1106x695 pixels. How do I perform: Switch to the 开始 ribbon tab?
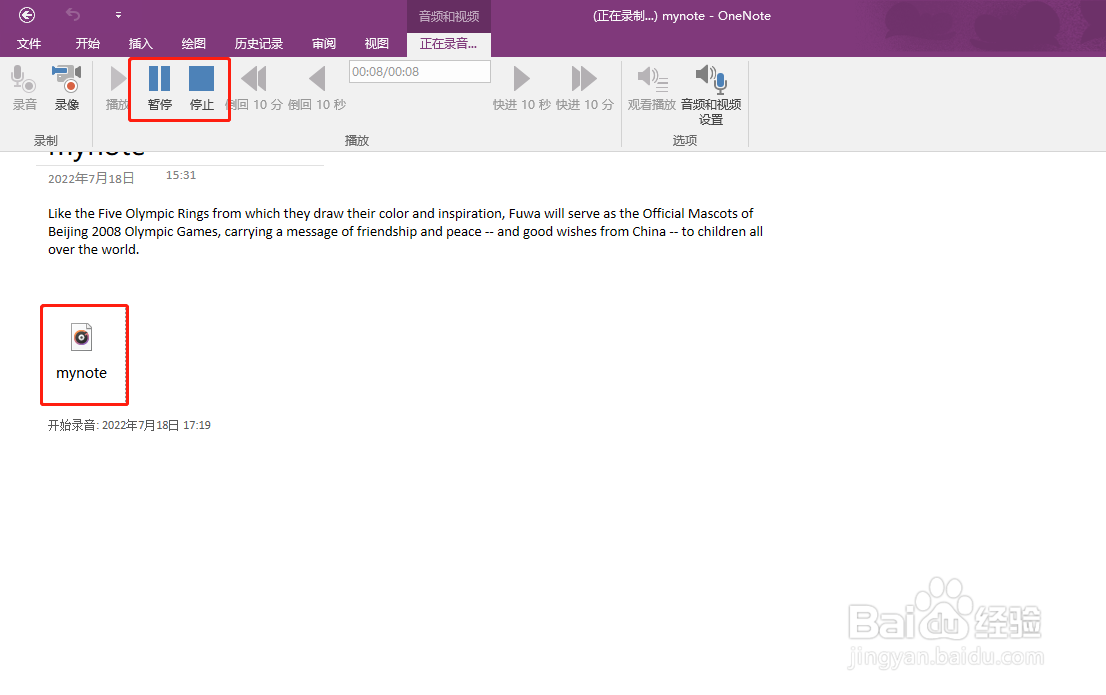tap(87, 44)
